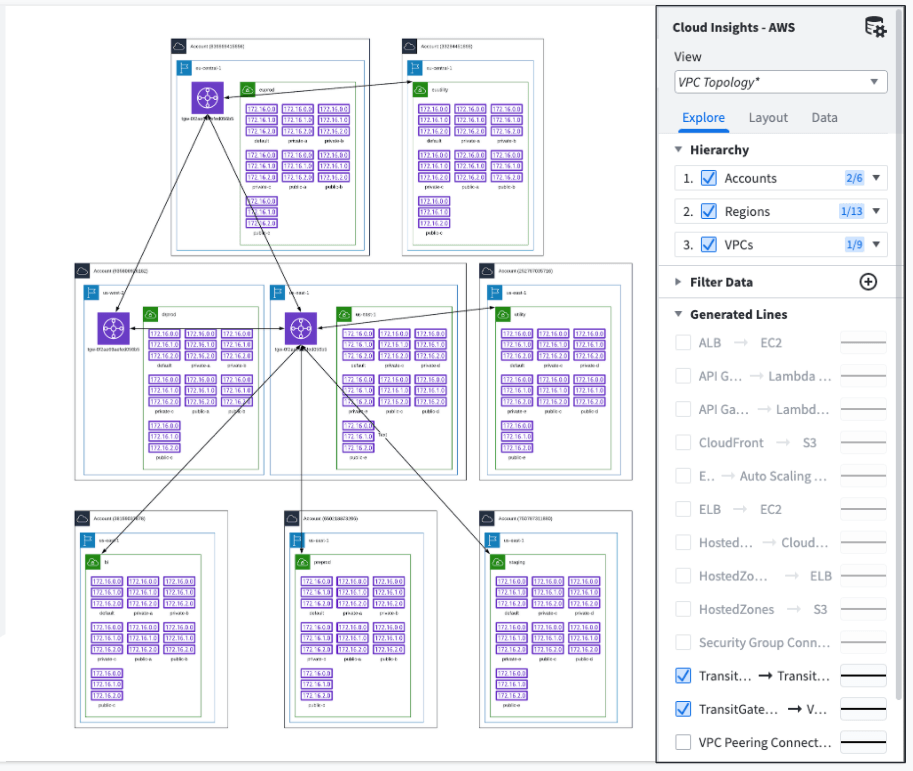The width and height of the screenshot is (913, 771).
Task: Click the top-left account's eu-central-1 flag icon
Action: click(184, 68)
